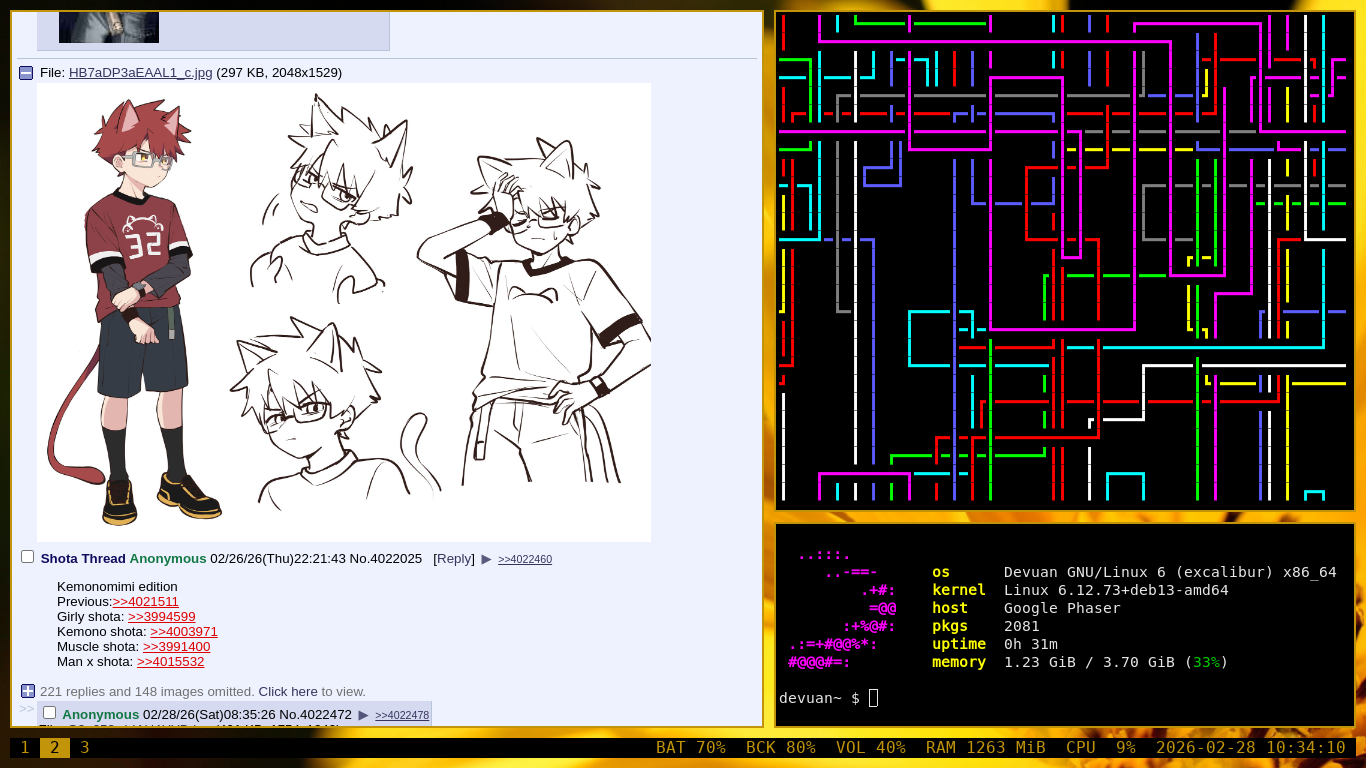Viewport: 1366px width, 768px height.
Task: Click the VOL 40% volume indicator
Action: pyautogui.click(x=871, y=748)
